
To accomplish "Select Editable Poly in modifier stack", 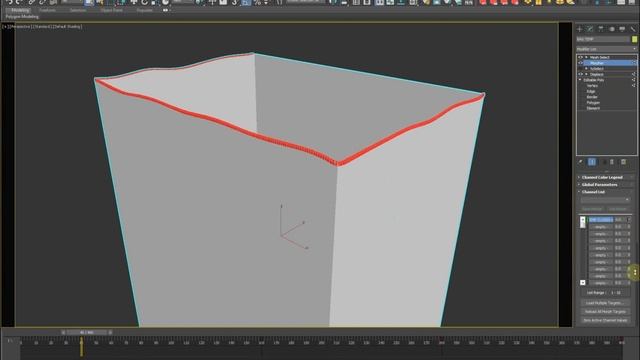I will [593, 80].
